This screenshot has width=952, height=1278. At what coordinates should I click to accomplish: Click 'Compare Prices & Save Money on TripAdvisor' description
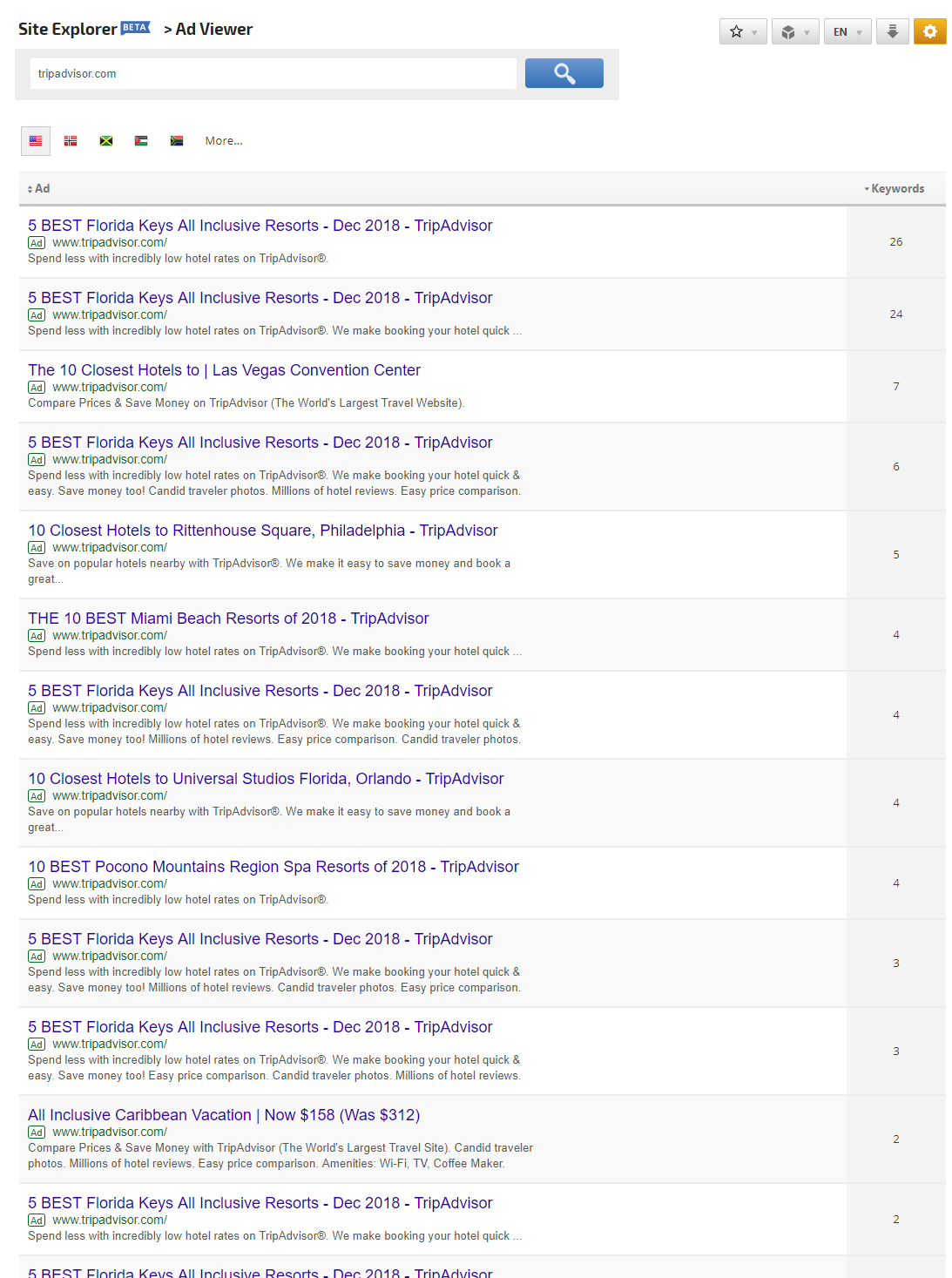point(246,403)
